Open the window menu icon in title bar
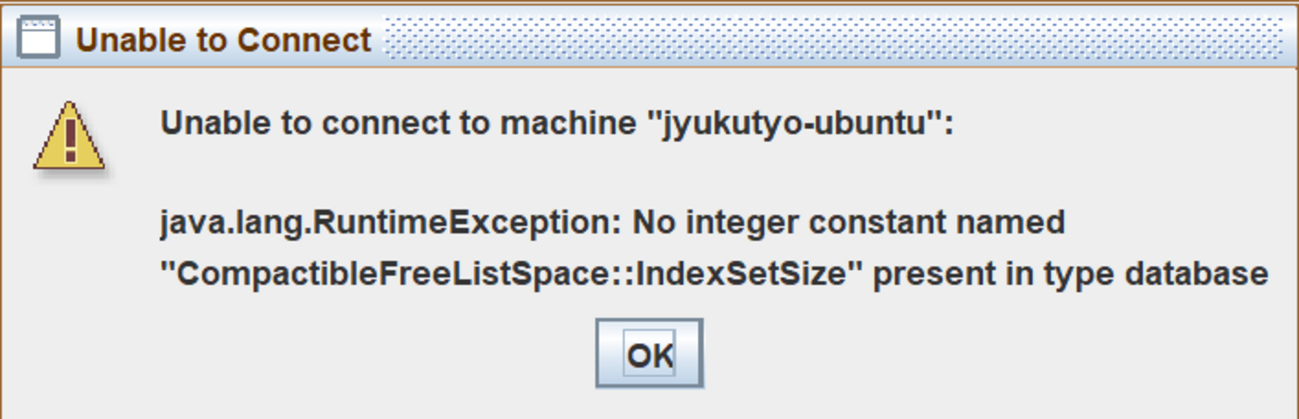 [x=39, y=40]
